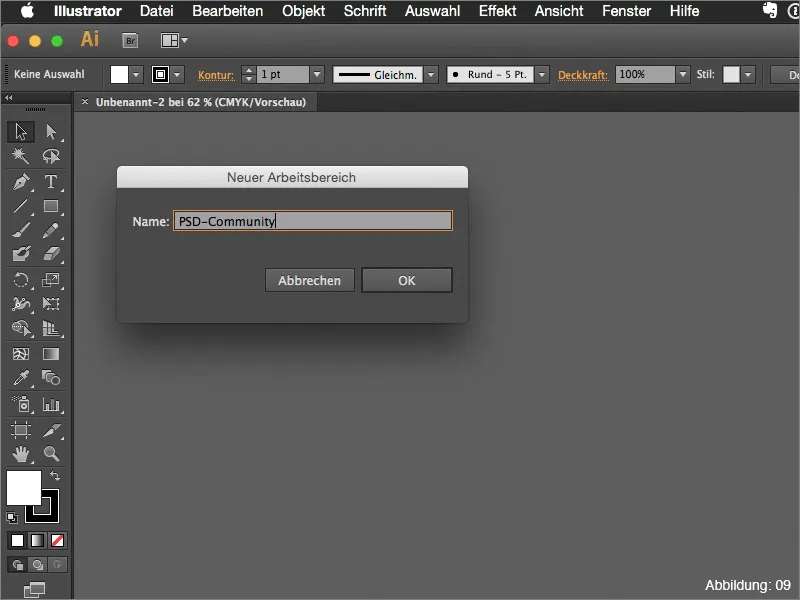Collapse the tools panel with double arrows
800x600 pixels.
point(9,97)
